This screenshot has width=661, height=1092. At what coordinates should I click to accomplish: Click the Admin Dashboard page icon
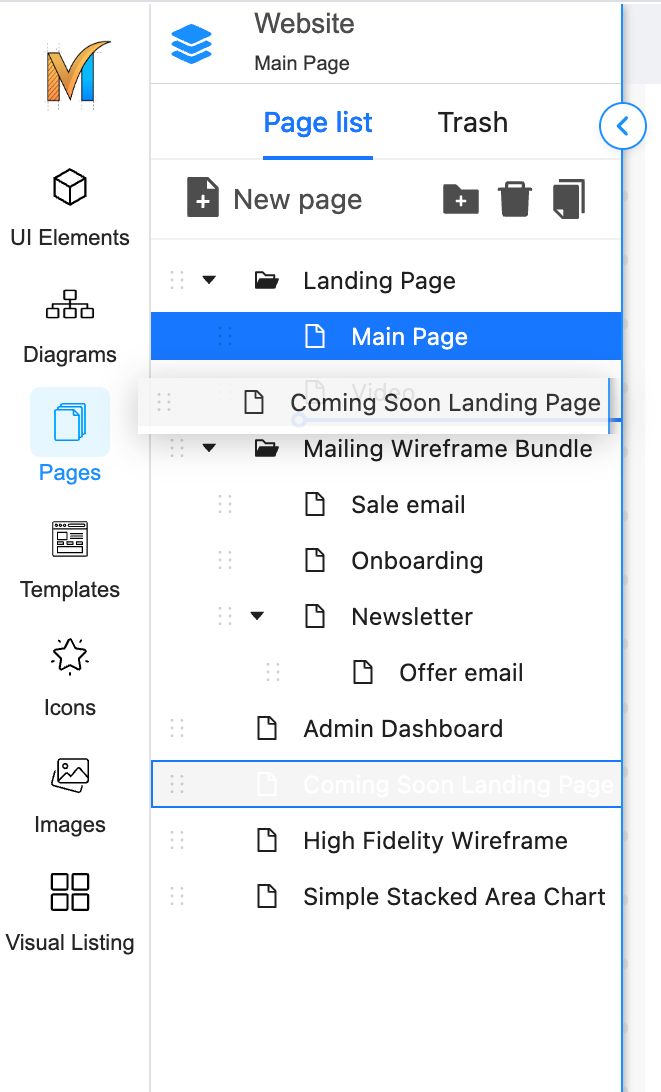click(x=267, y=728)
